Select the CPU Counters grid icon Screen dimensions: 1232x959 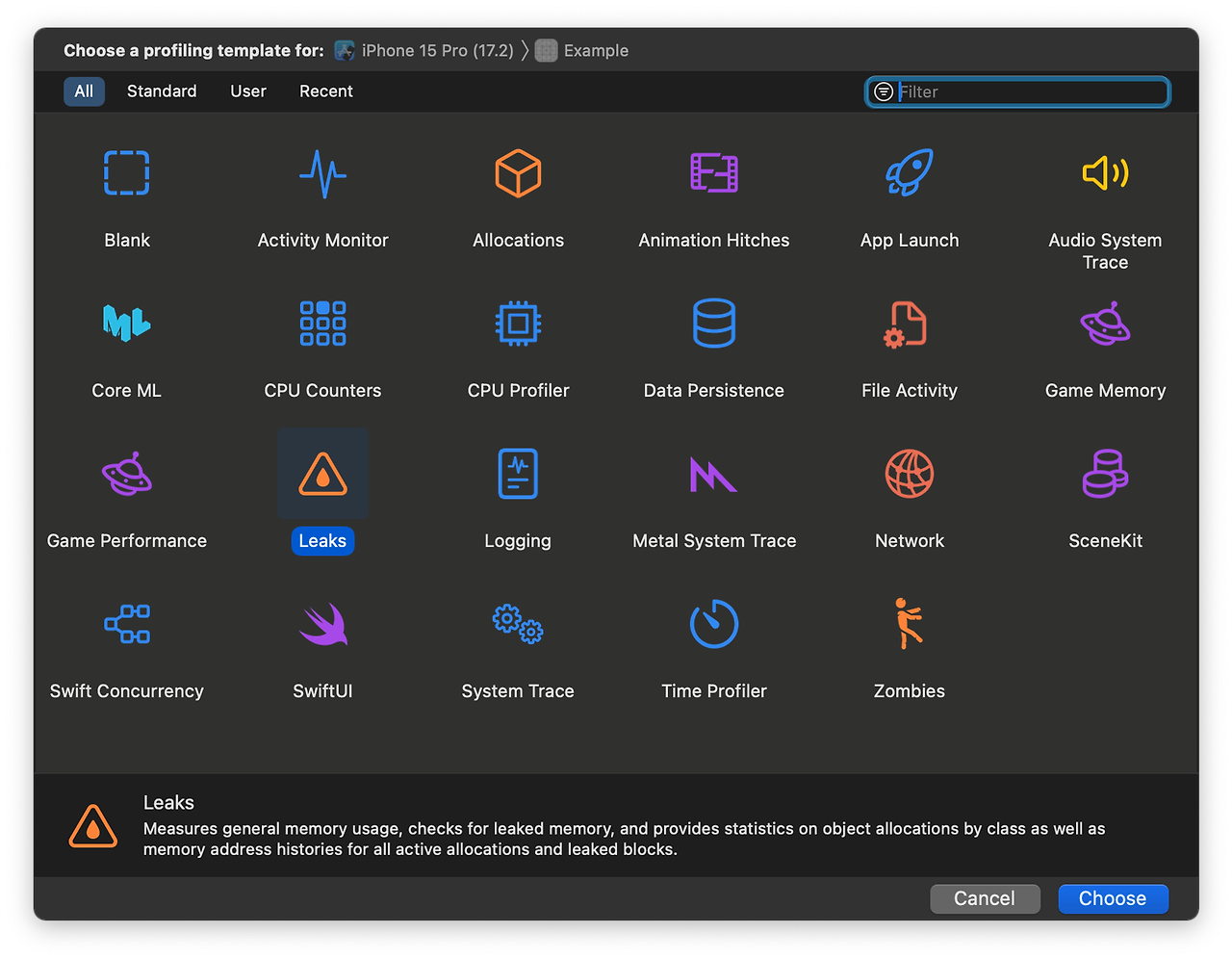(x=322, y=324)
